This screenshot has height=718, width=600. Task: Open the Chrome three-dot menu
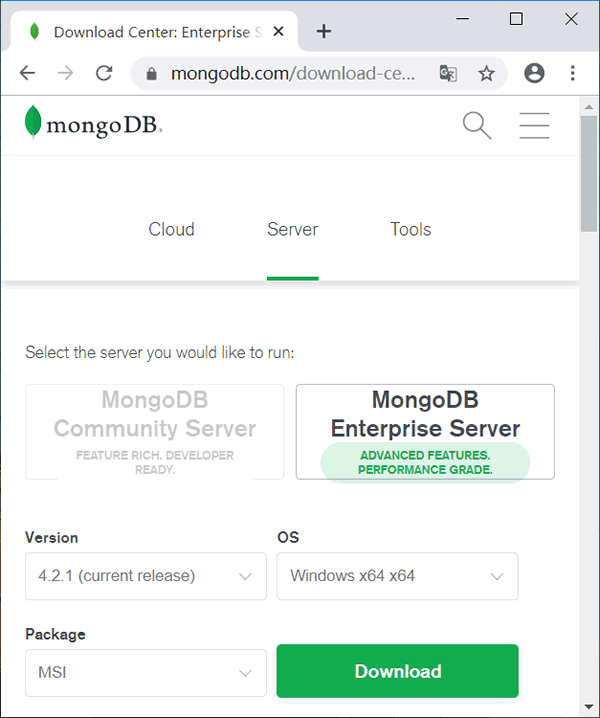573,73
